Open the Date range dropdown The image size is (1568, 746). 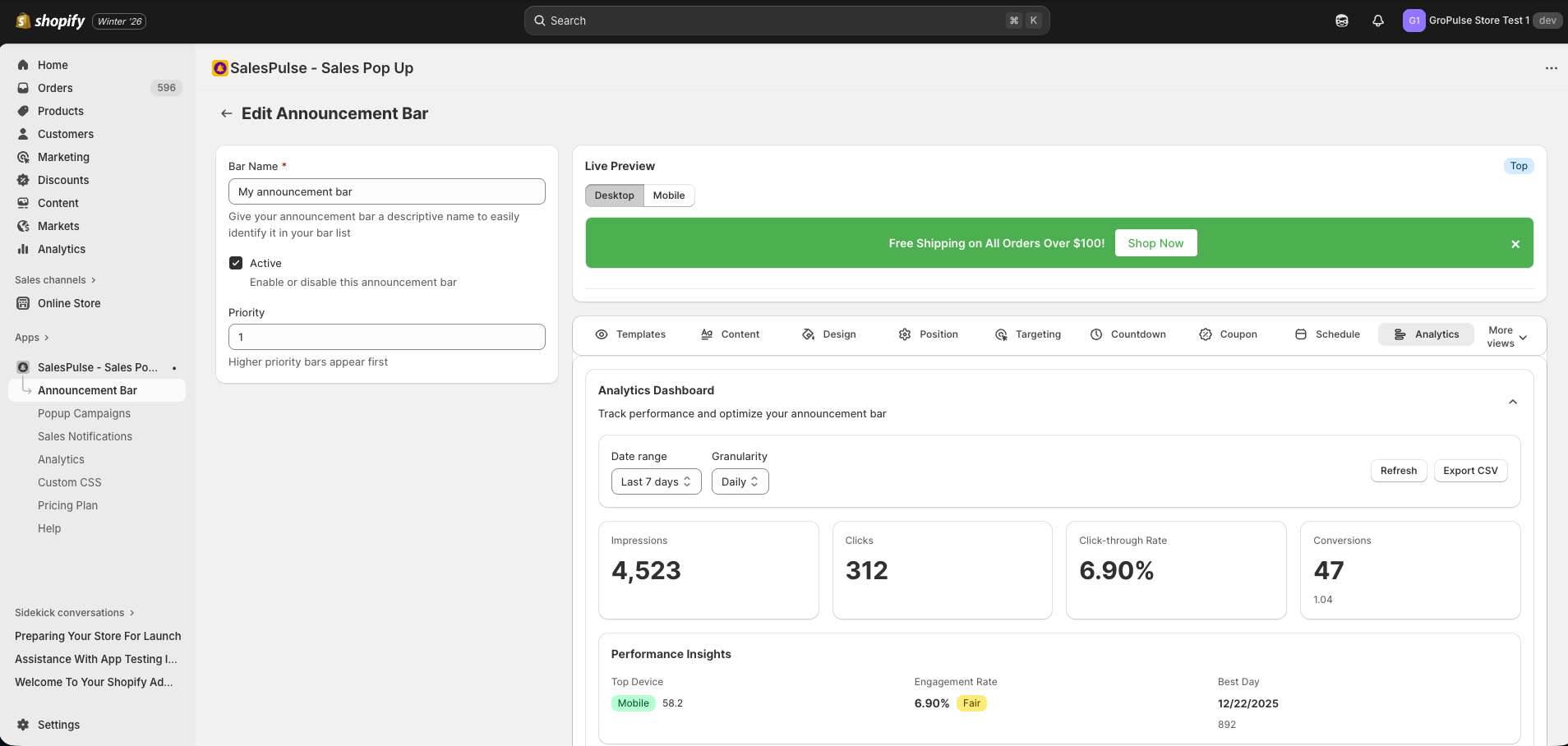coord(656,481)
